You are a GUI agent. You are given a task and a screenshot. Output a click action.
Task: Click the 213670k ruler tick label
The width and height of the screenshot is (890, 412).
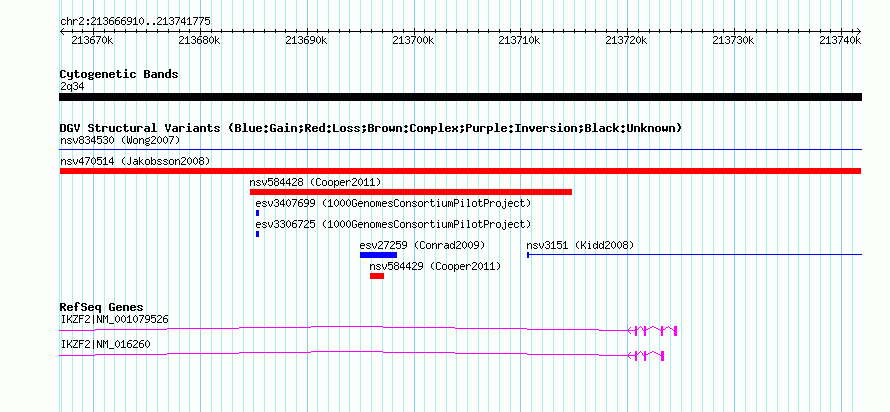(92, 40)
